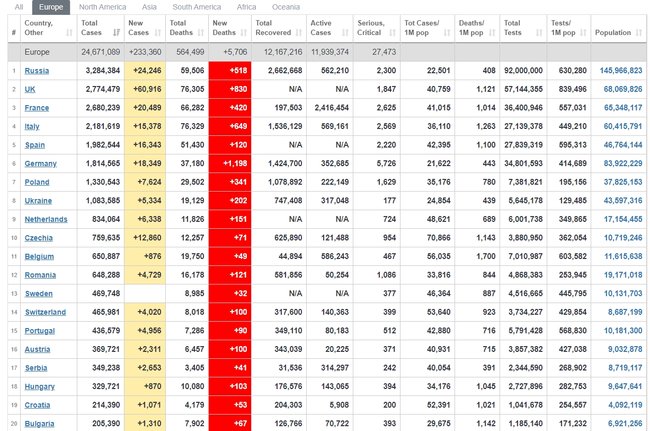Select France active cases 2,416,454 cell
This screenshot has height=431, width=650.
pyautogui.click(x=330, y=108)
